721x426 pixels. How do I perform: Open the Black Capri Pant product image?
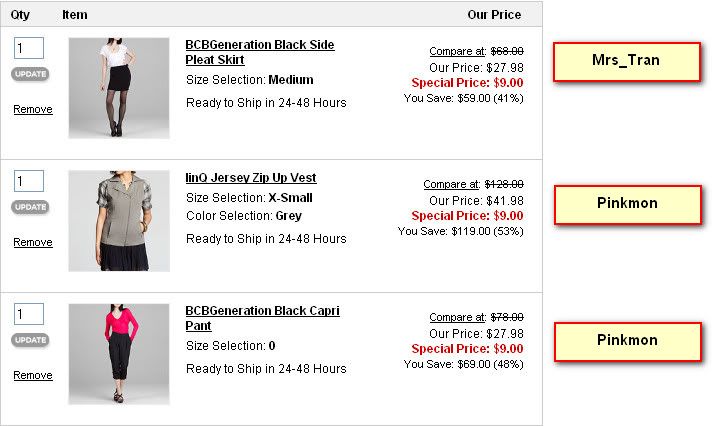point(119,354)
